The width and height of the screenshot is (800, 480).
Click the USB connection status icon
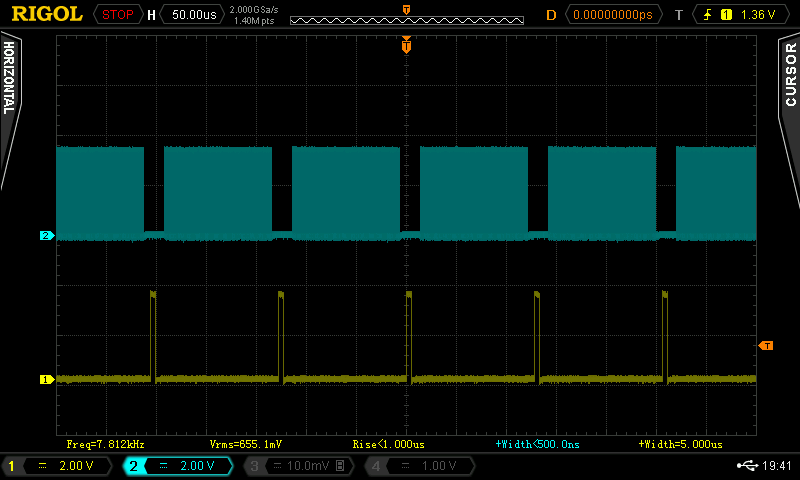pyautogui.click(x=746, y=466)
